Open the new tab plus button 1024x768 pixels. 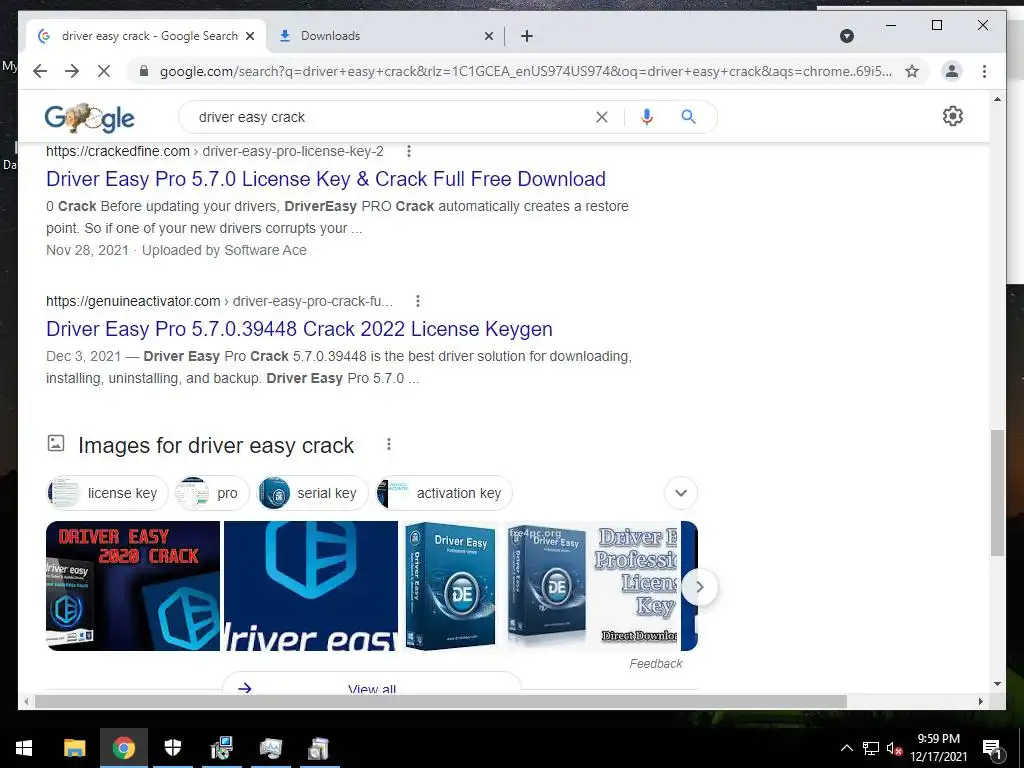tap(527, 36)
